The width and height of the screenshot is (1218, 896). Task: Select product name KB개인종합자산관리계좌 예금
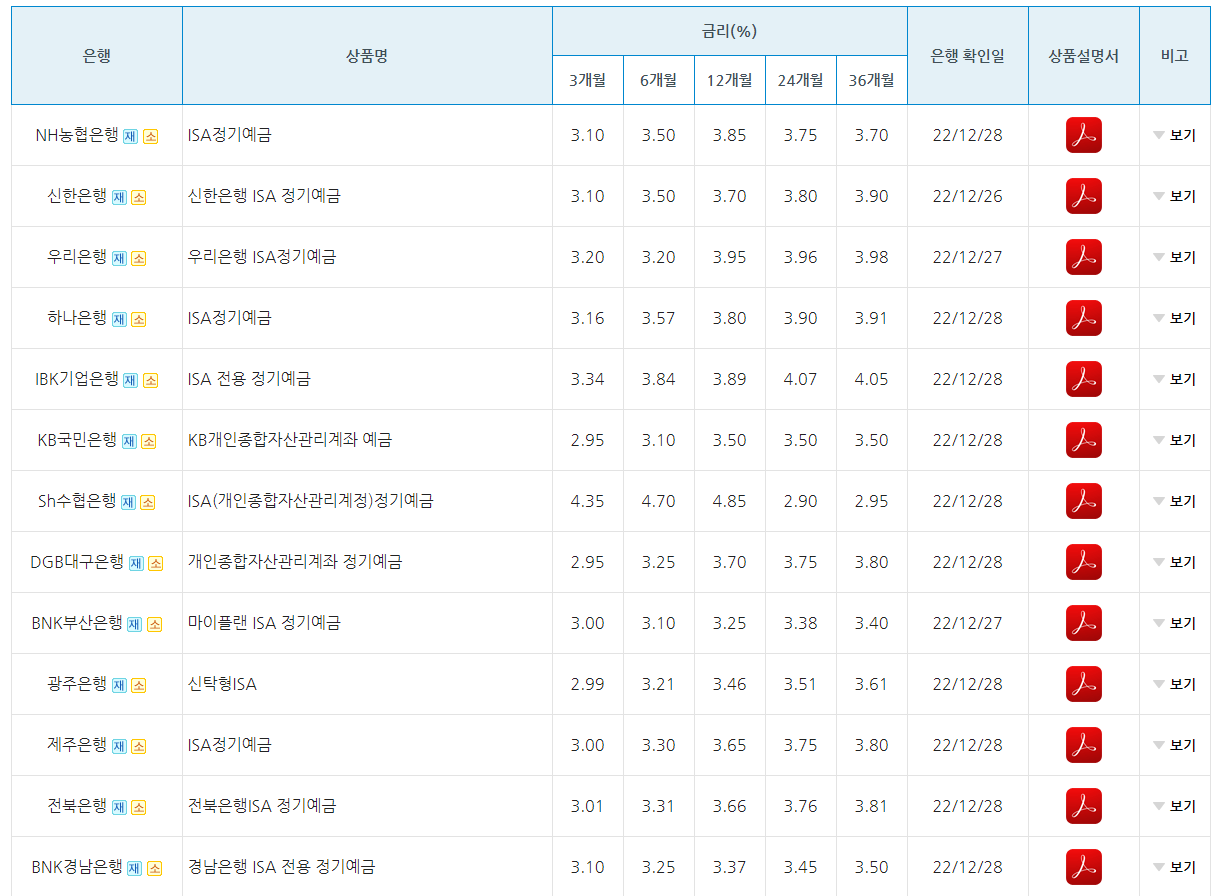click(290, 440)
